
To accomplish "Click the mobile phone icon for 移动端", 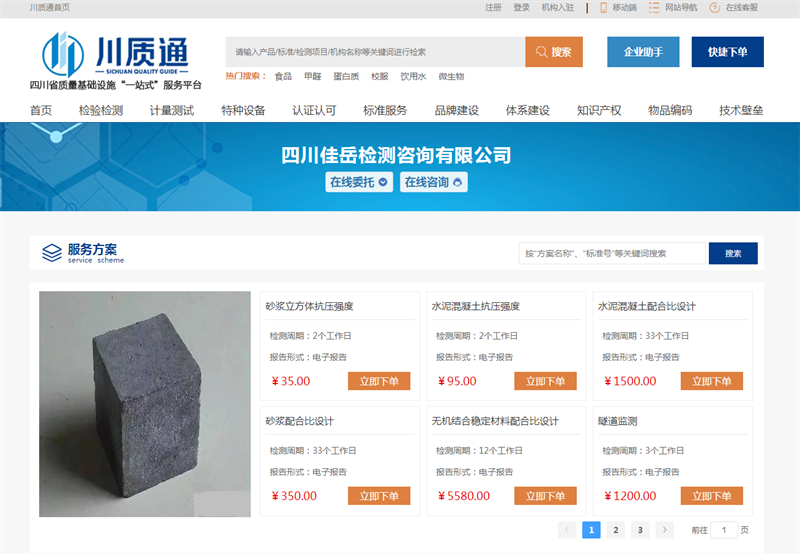I will pyautogui.click(x=603, y=7).
